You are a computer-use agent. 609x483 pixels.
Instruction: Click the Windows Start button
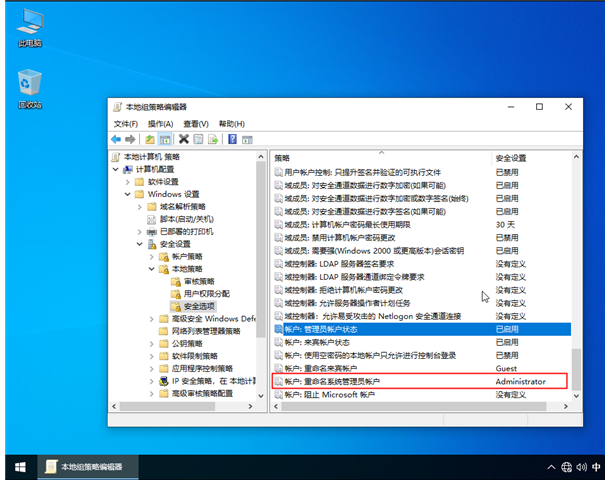pyautogui.click(x=18, y=467)
